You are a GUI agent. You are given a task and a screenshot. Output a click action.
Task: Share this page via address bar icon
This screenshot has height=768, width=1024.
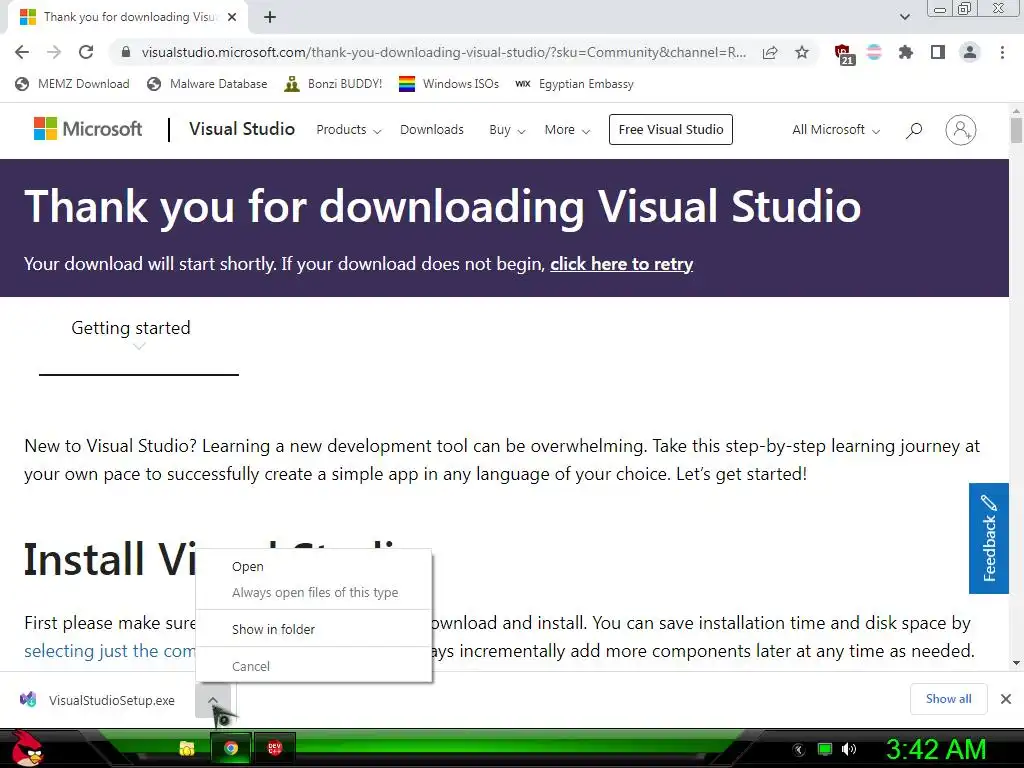(x=771, y=52)
